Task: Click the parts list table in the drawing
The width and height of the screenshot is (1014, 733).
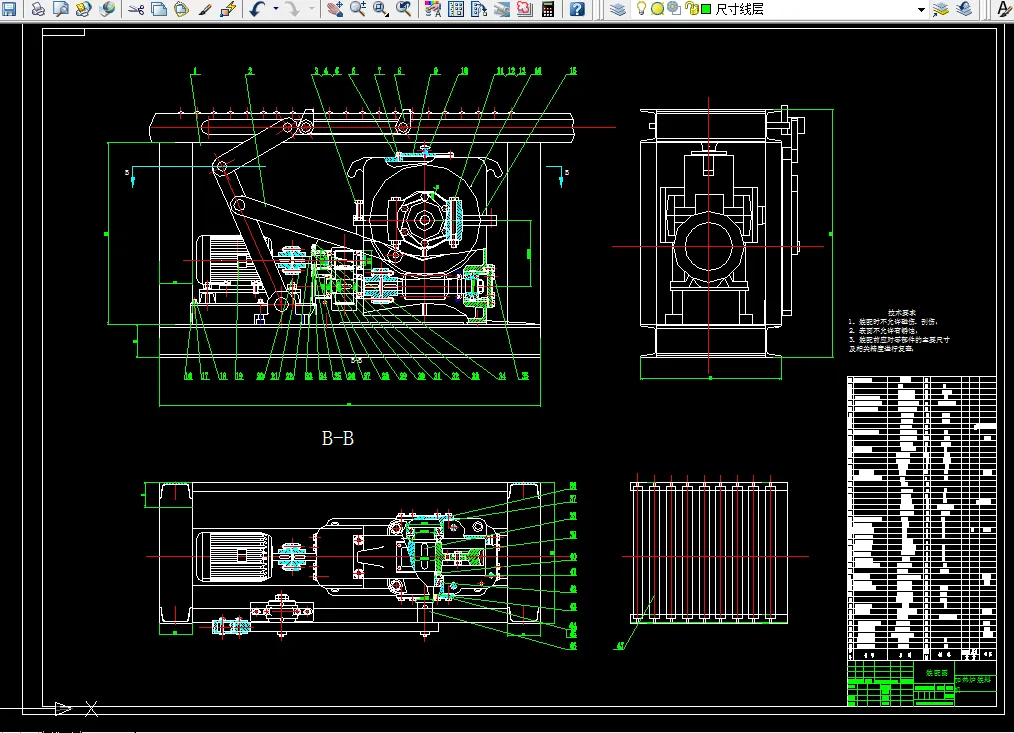Action: 922,518
